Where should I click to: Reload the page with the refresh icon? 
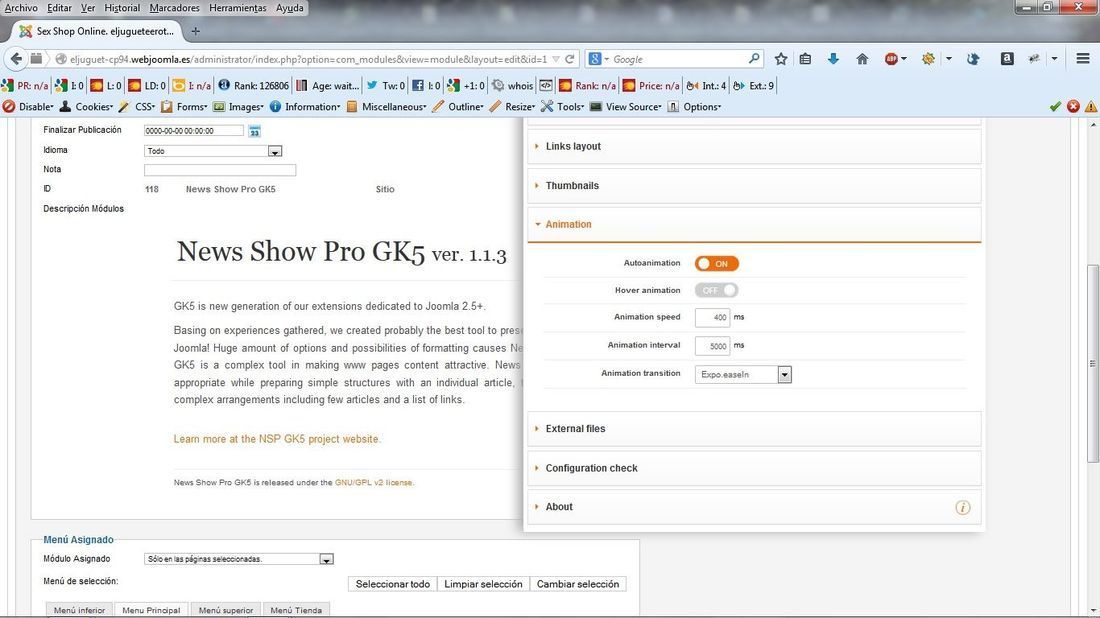[x=570, y=59]
